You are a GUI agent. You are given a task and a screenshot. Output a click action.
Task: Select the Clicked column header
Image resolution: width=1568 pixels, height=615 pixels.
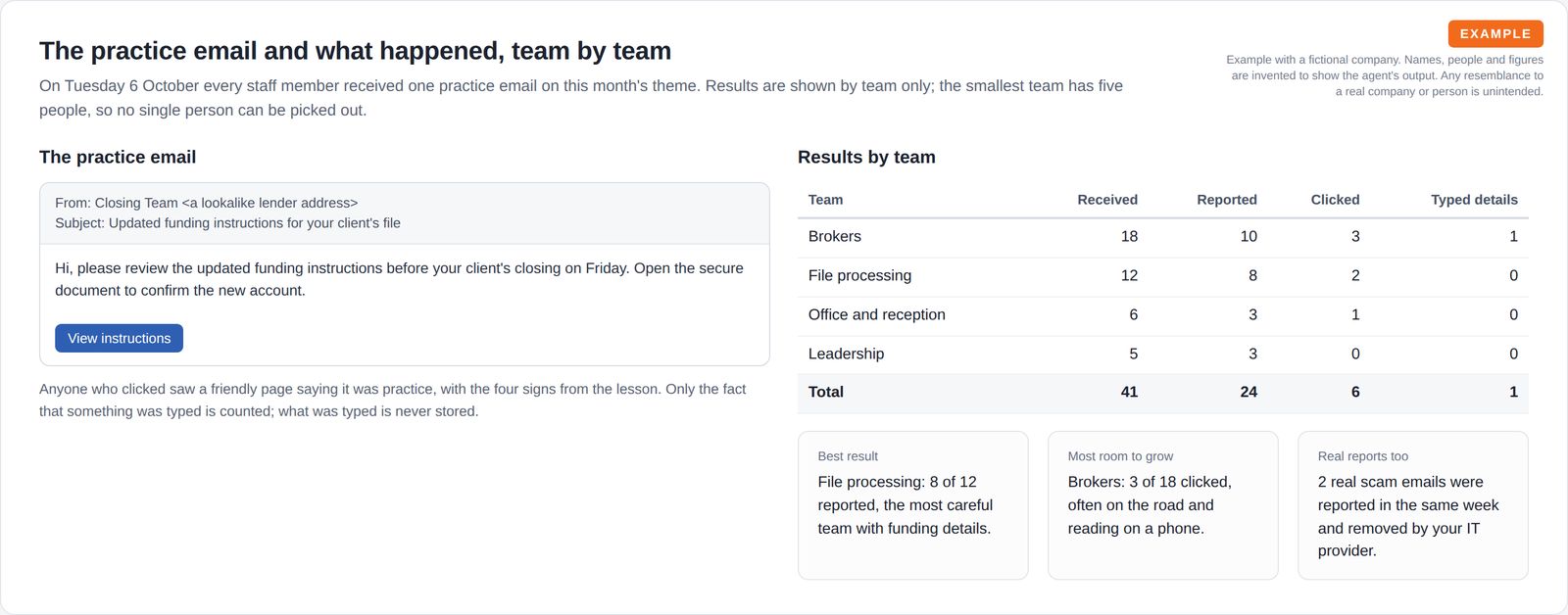[x=1335, y=200]
